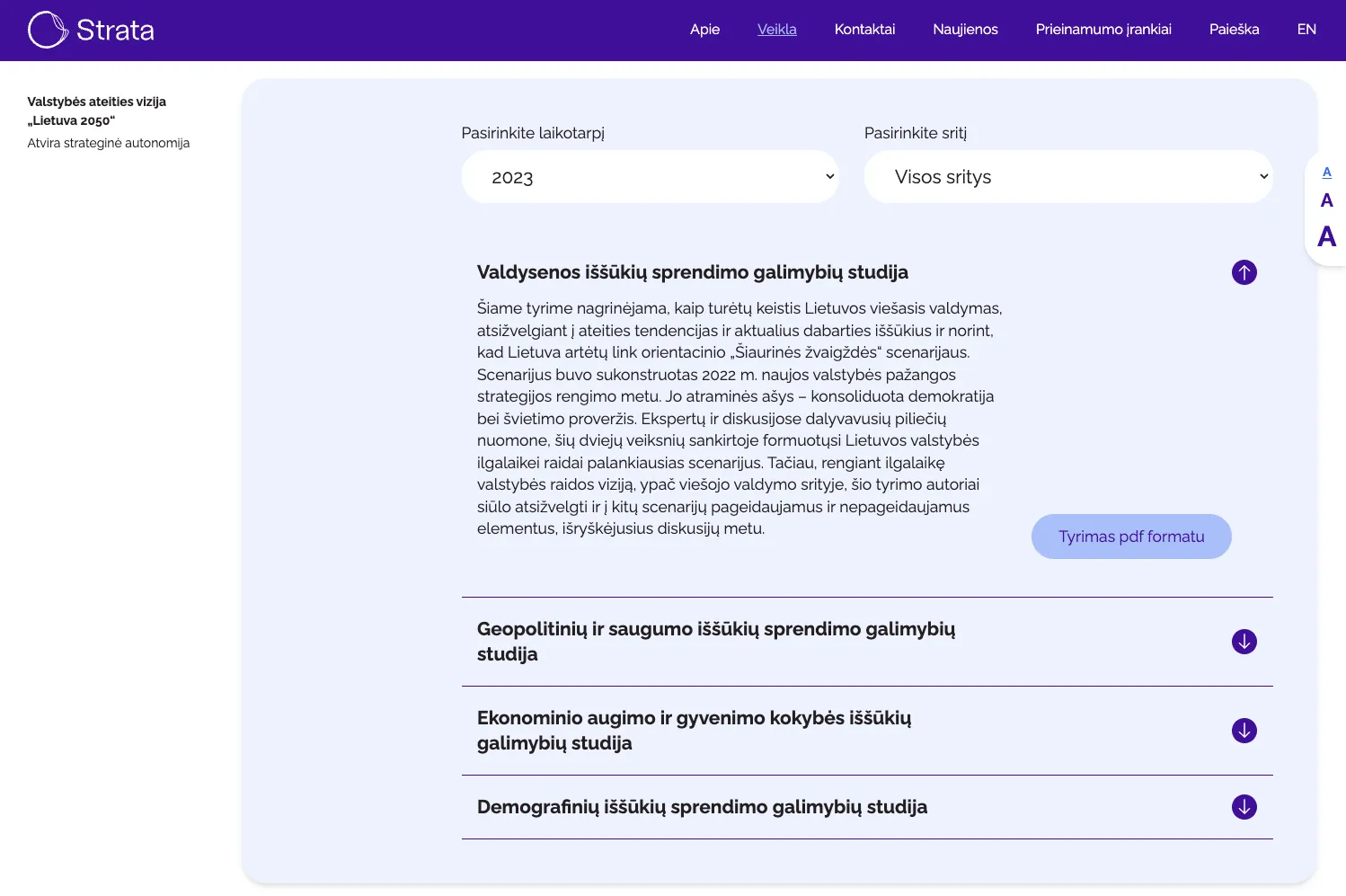This screenshot has width=1346, height=896.
Task: Collapse the Valdysenos iššūkių study via up arrow
Action: click(x=1244, y=271)
